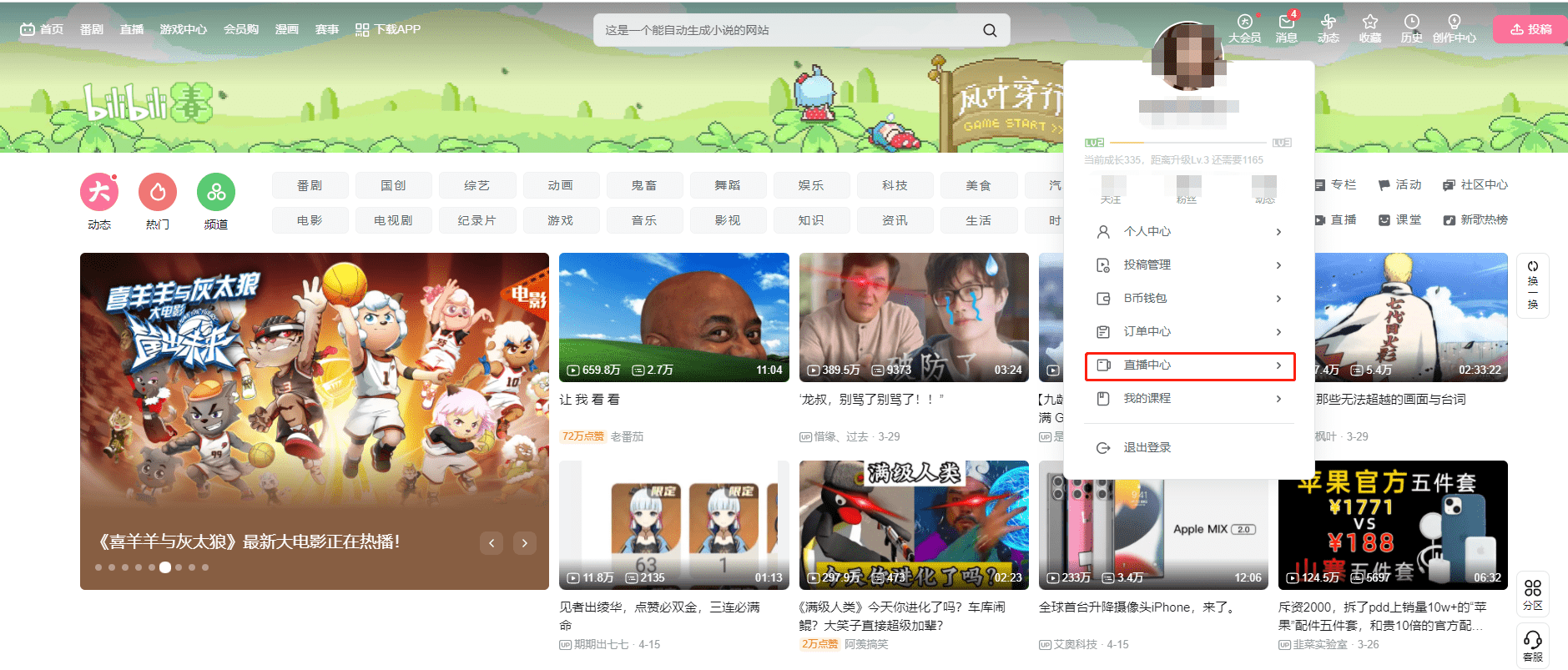Select the first carousel indicator dot
This screenshot has height=670, width=1568.
point(98,567)
